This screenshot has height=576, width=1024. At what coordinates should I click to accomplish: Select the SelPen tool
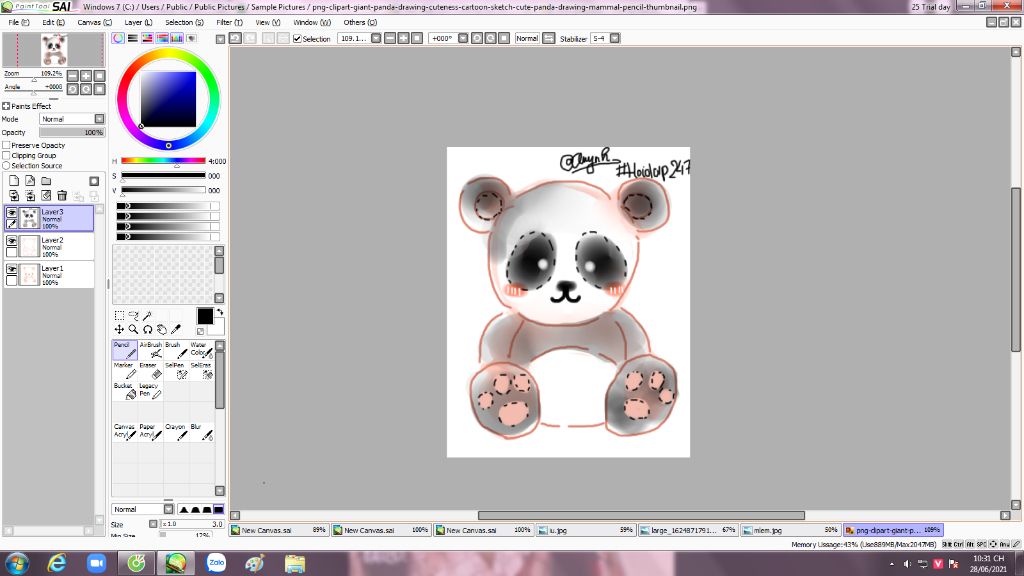(176, 370)
